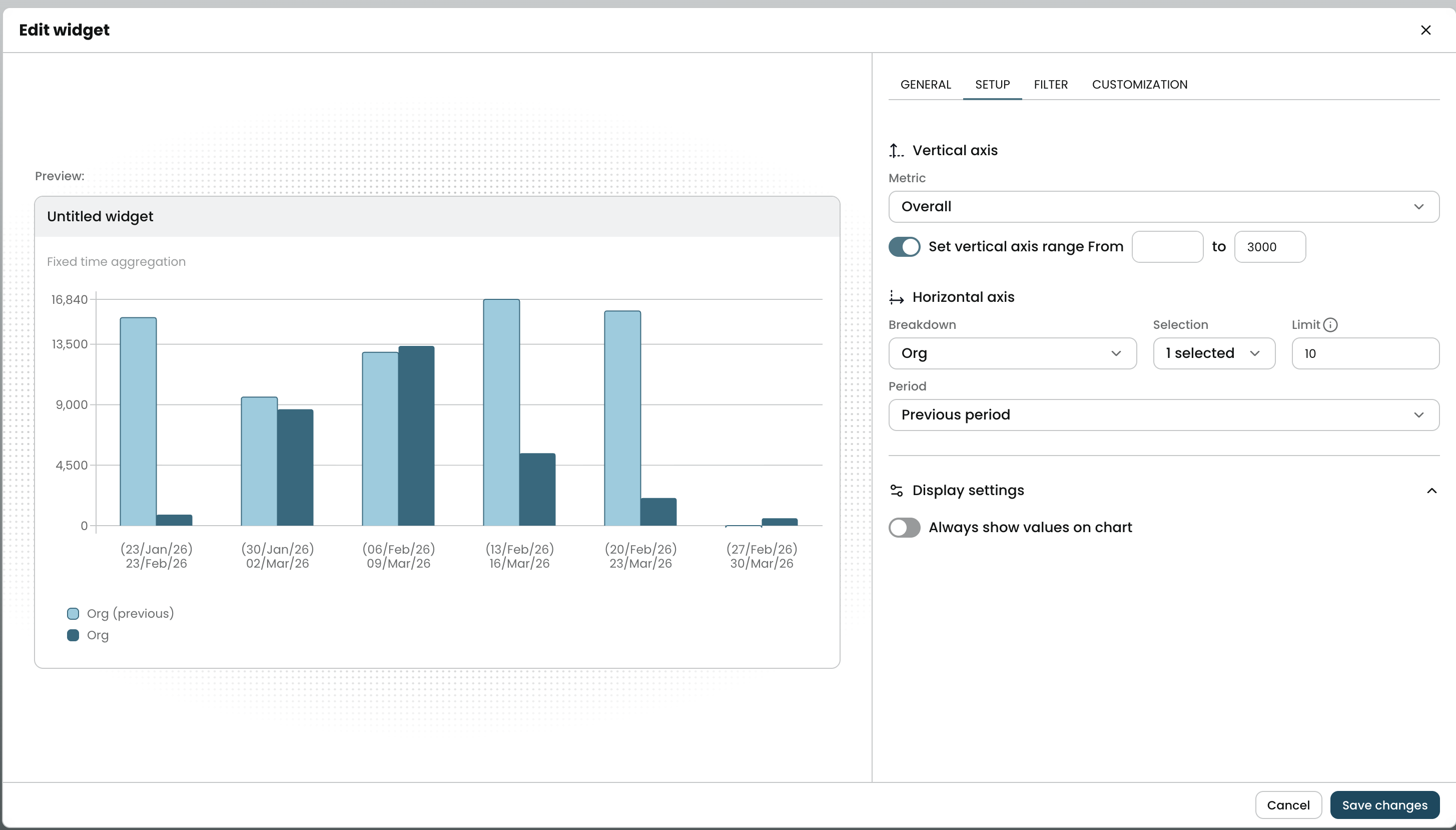Click the 30/Mar/26 axis label
Image resolution: width=1456 pixels, height=830 pixels.
tap(762, 563)
